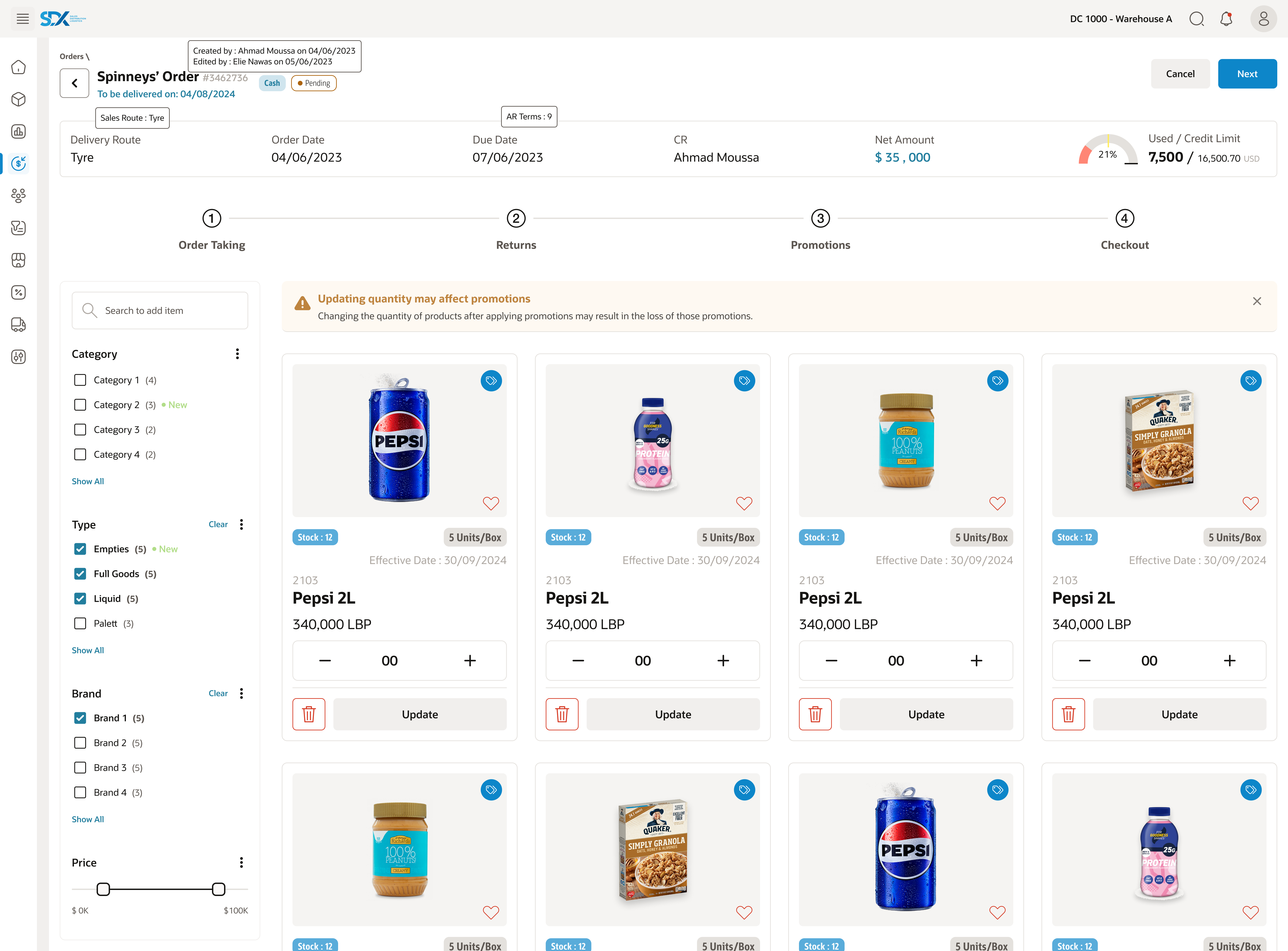Uncheck the Liquid type checkbox

click(80, 599)
